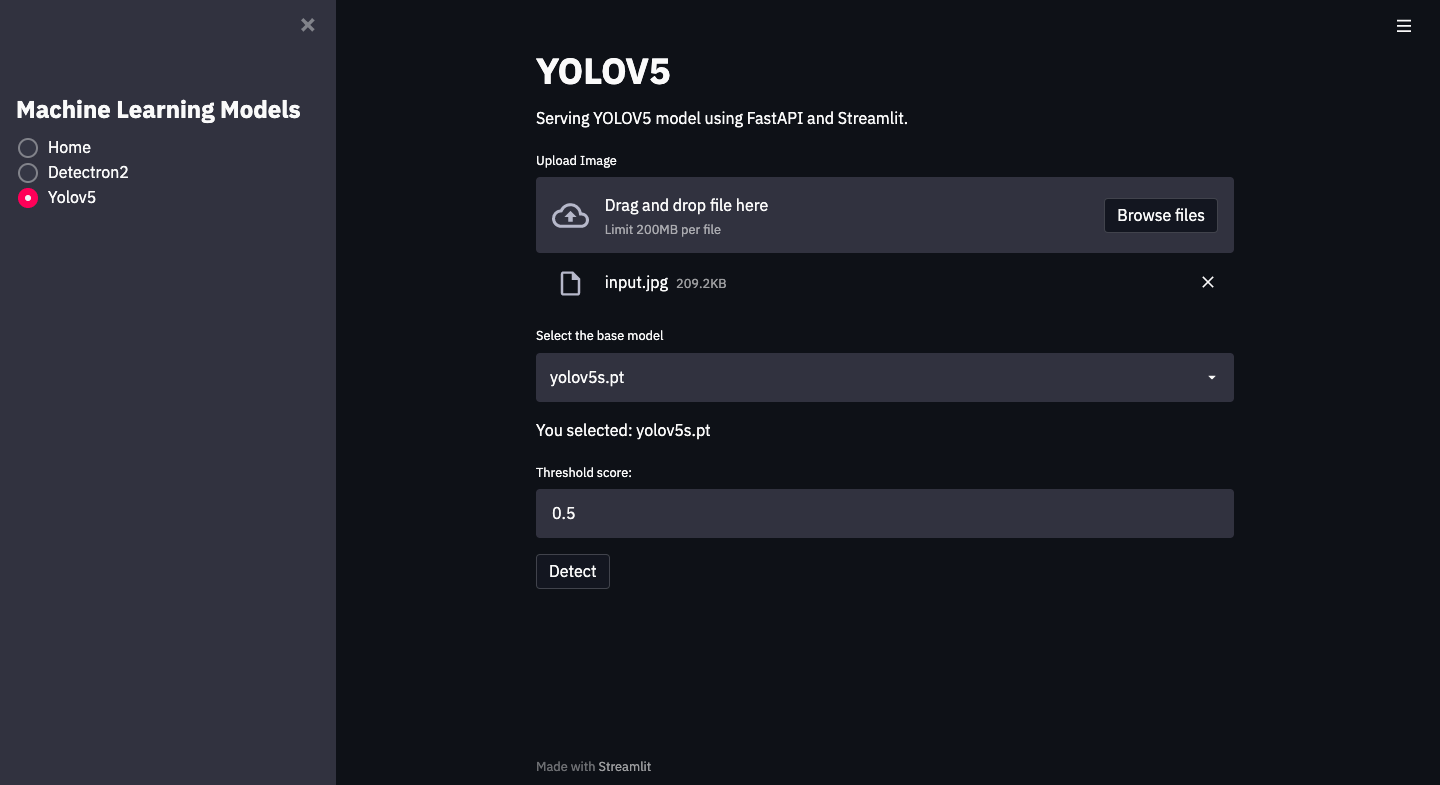The height and width of the screenshot is (785, 1440).
Task: Select the Home radio option
Action: pos(28,148)
